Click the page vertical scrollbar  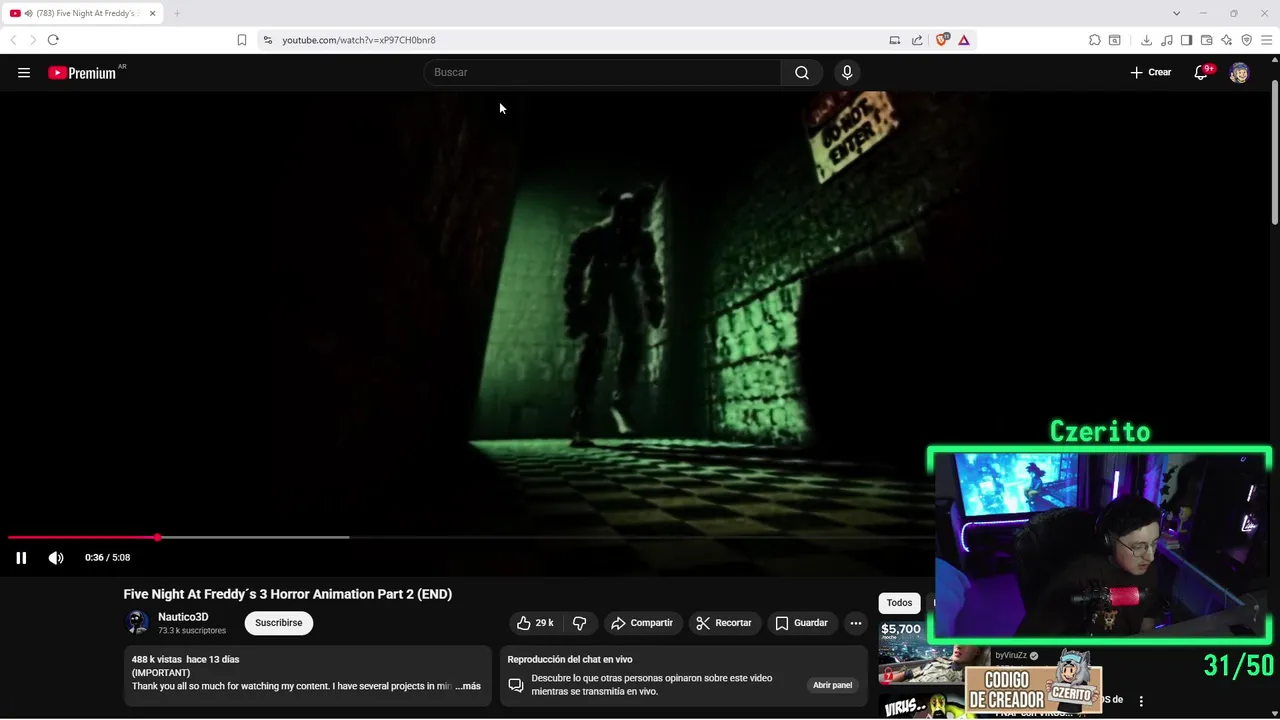tap(1275, 150)
